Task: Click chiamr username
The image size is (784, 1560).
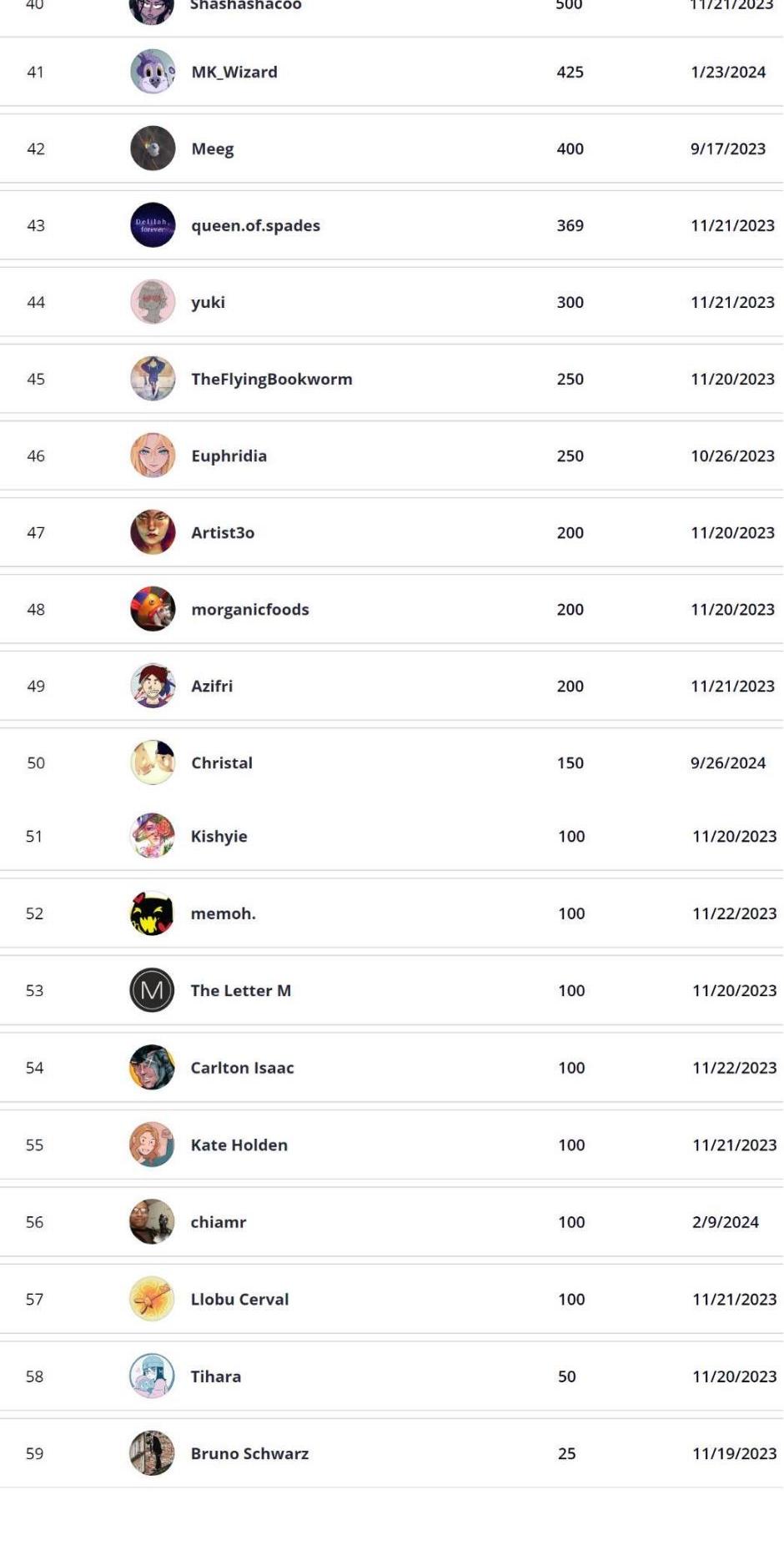Action: pyautogui.click(x=219, y=1222)
